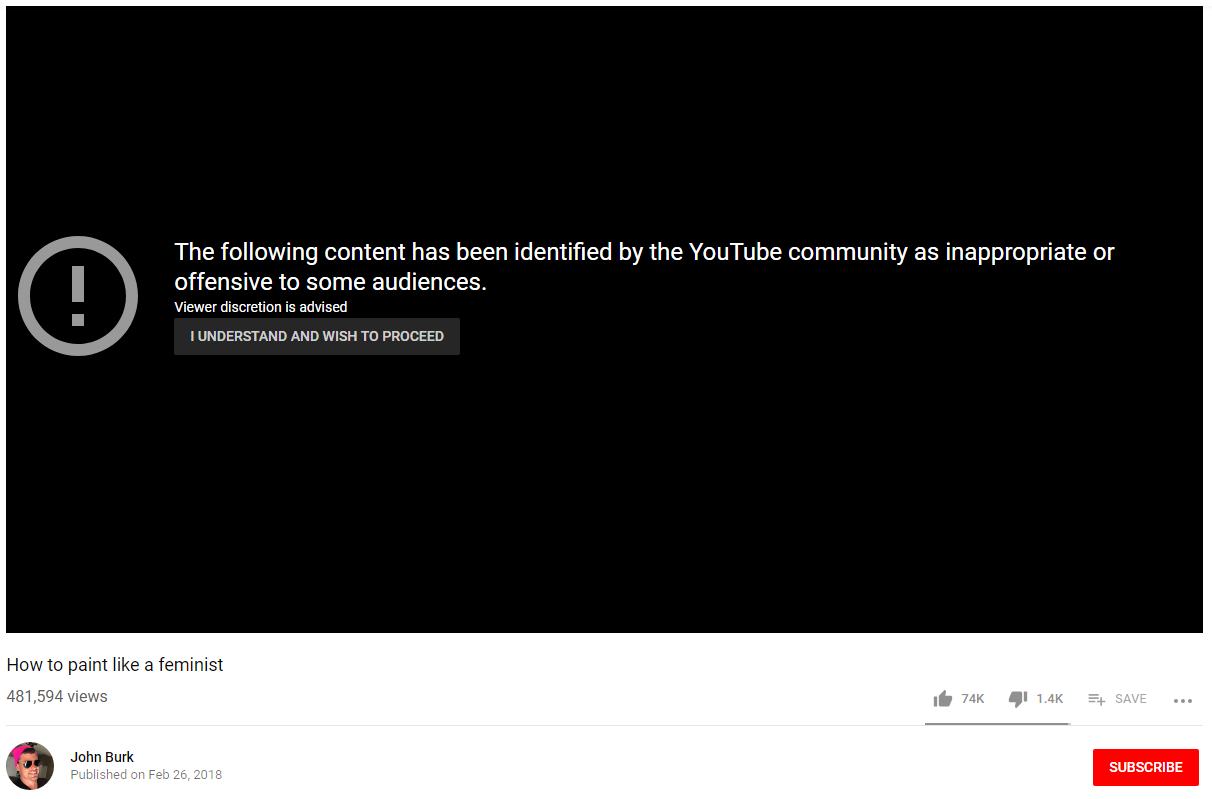Click the 74K likes count
Image resolution: width=1212 pixels, height=799 pixels.
tap(973, 699)
